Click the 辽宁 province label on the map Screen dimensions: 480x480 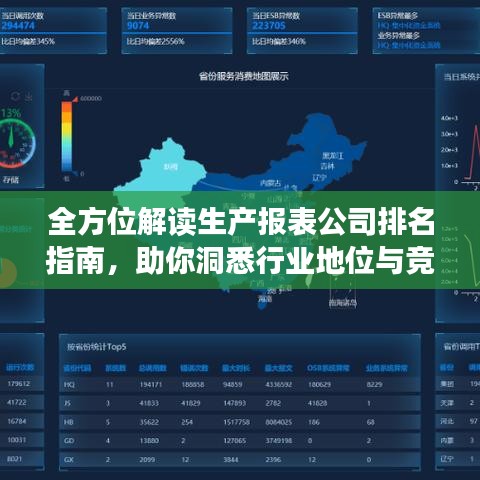pos(319,178)
